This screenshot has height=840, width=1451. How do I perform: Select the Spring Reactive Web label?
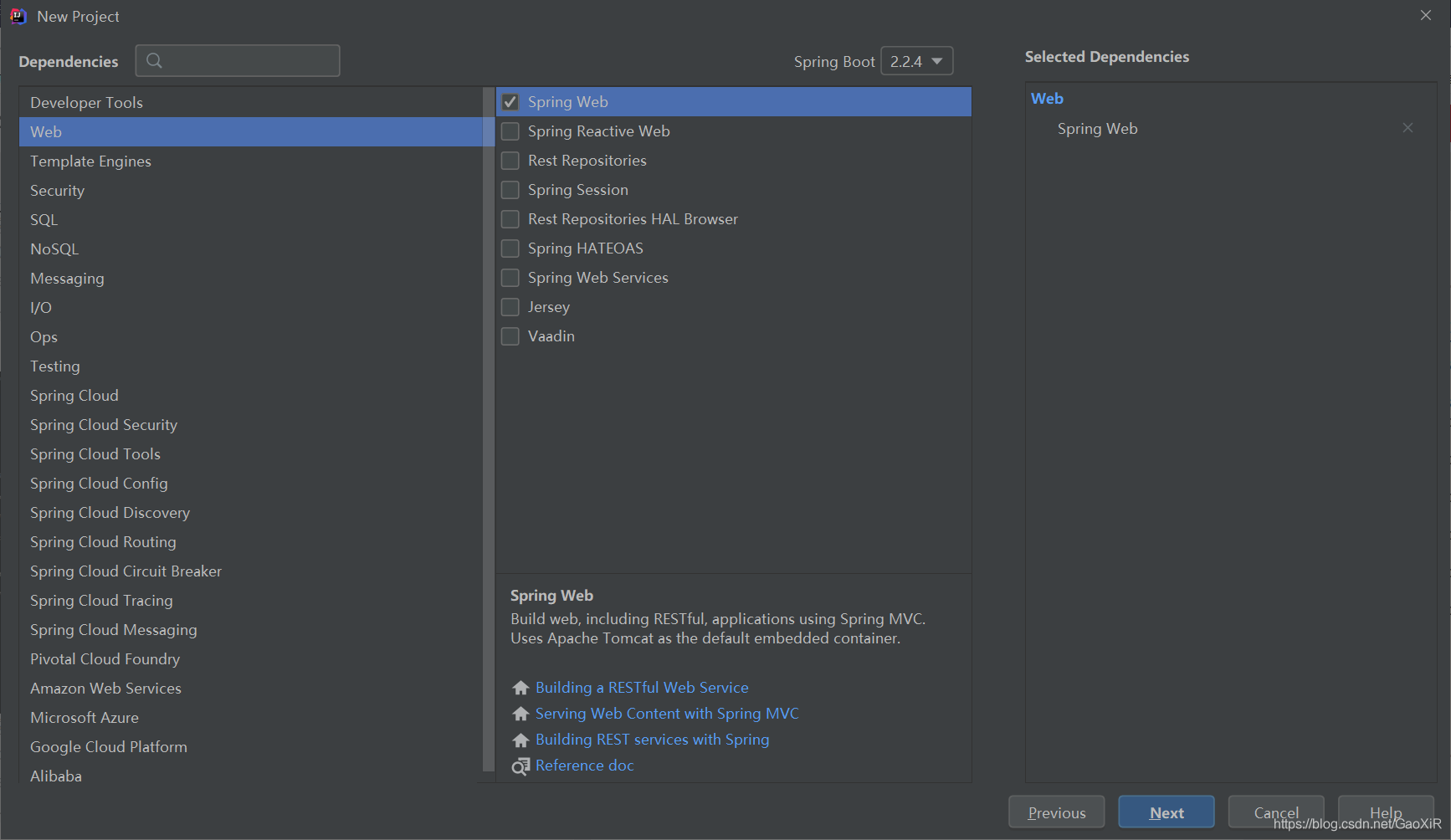click(x=598, y=131)
